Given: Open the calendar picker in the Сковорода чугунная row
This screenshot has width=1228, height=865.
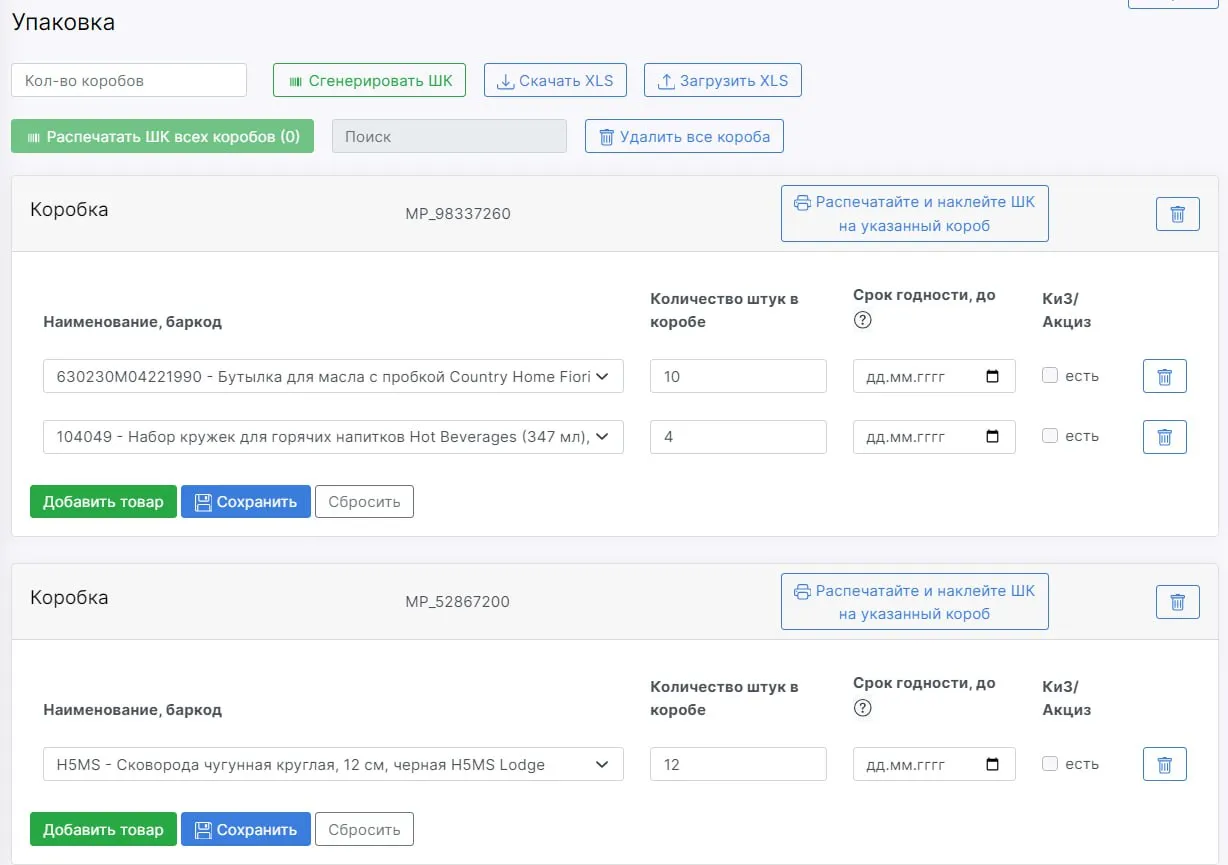Looking at the screenshot, I should coord(992,764).
